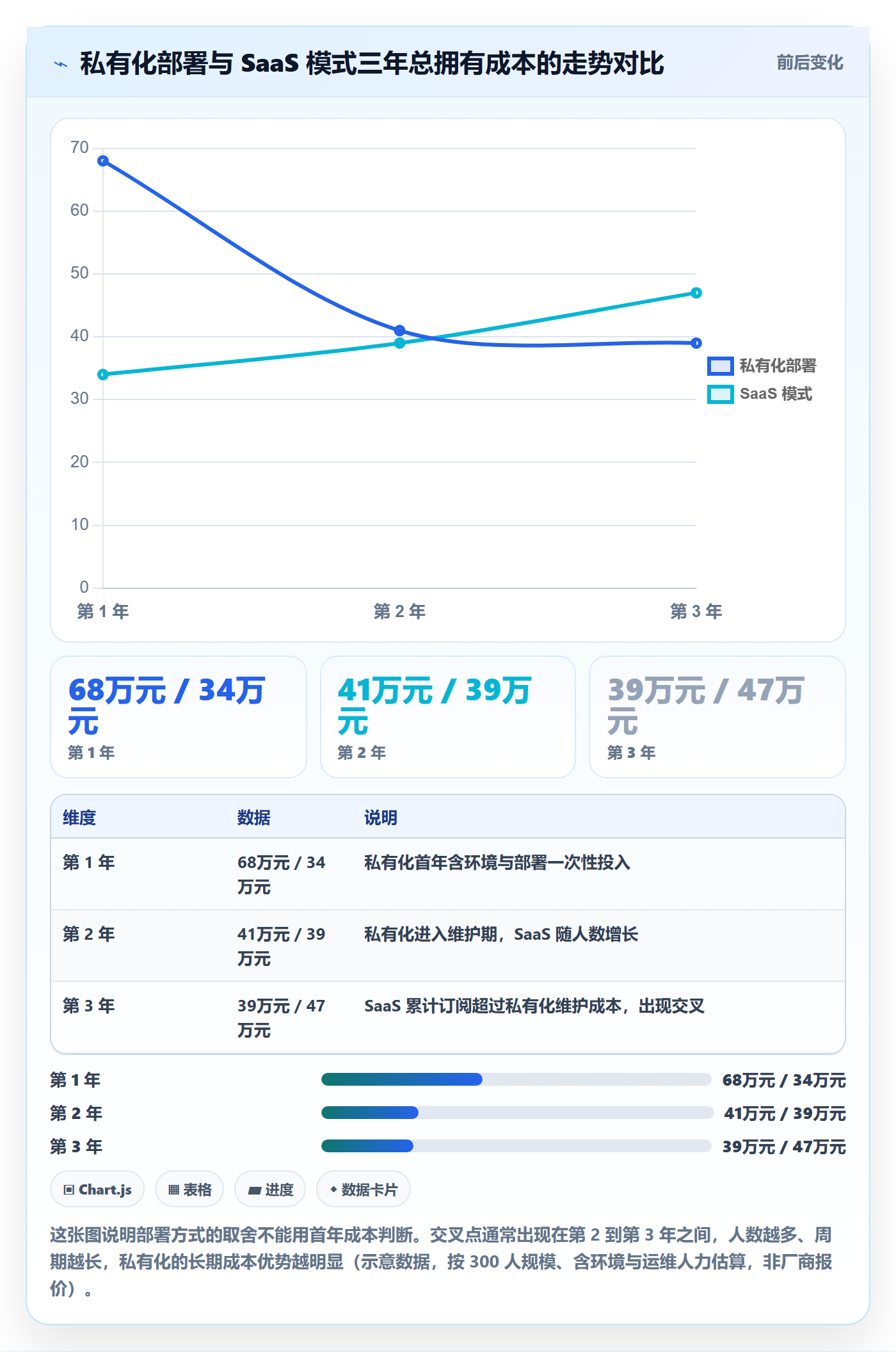Image resolution: width=896 pixels, height=1352 pixels.
Task: Click the chart title 私有化部署与 SaaS 模式三年总拥有成本
Action: (x=372, y=63)
